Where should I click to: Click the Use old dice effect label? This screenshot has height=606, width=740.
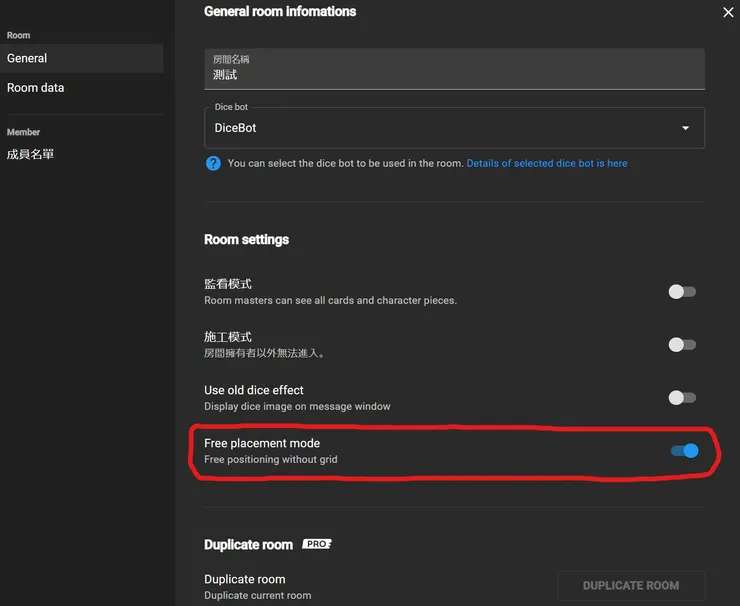254,390
